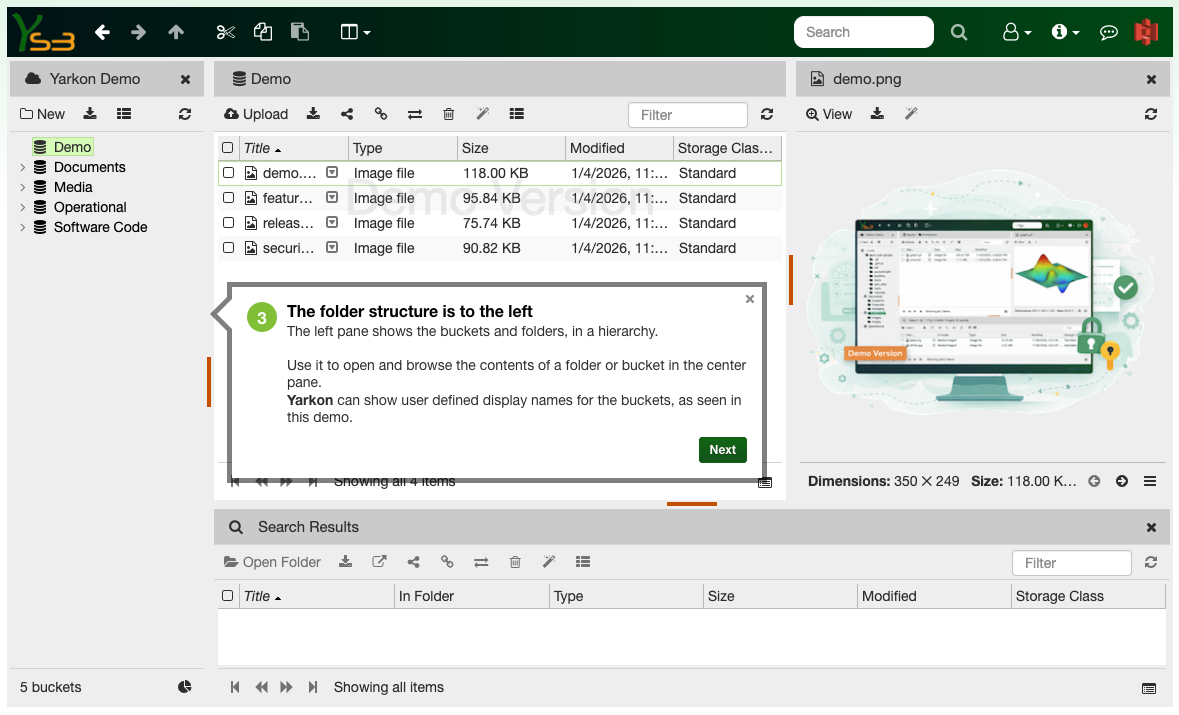Toggle select-all checkbox in Demo table header
This screenshot has height=715, width=1179.
click(x=229, y=148)
